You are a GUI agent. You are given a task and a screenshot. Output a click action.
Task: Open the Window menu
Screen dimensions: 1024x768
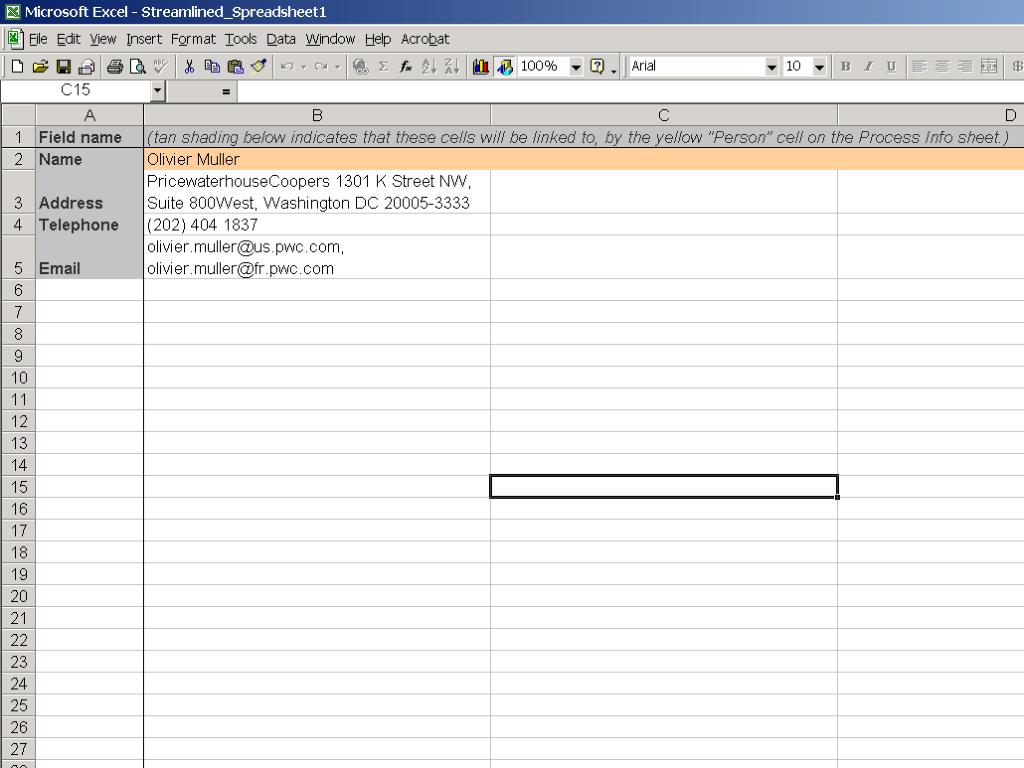pyautogui.click(x=330, y=39)
